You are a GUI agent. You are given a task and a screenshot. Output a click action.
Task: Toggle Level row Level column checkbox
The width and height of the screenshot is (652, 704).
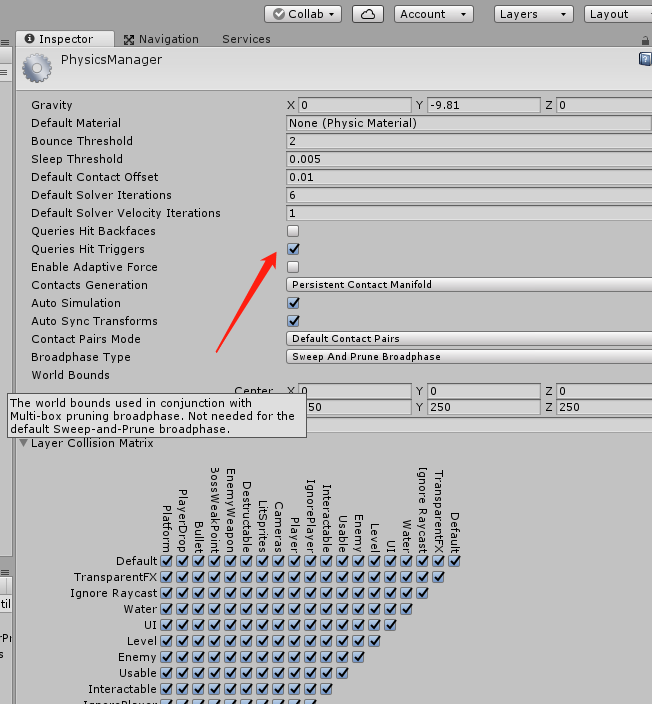point(374,641)
